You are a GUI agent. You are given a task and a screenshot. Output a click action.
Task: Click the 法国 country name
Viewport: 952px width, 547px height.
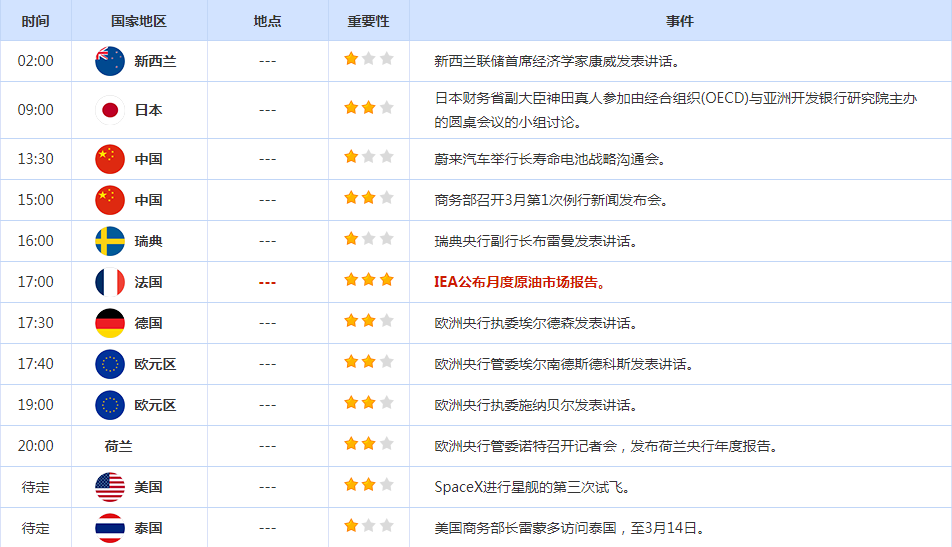pos(148,282)
